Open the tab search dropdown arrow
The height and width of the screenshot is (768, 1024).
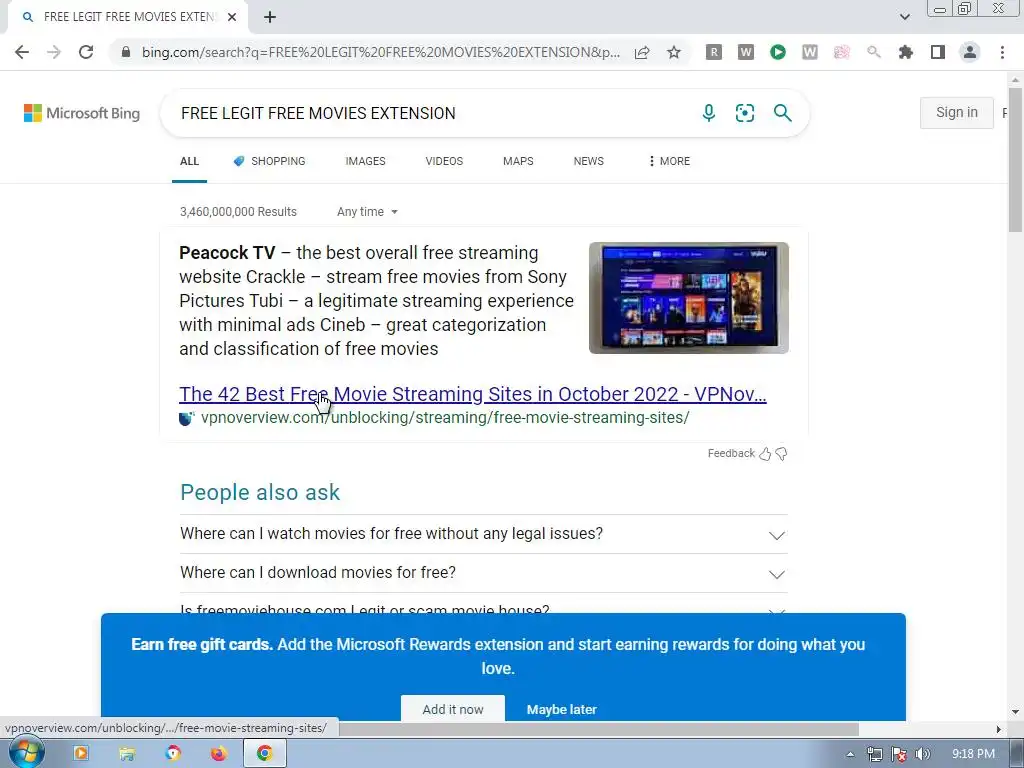904,17
